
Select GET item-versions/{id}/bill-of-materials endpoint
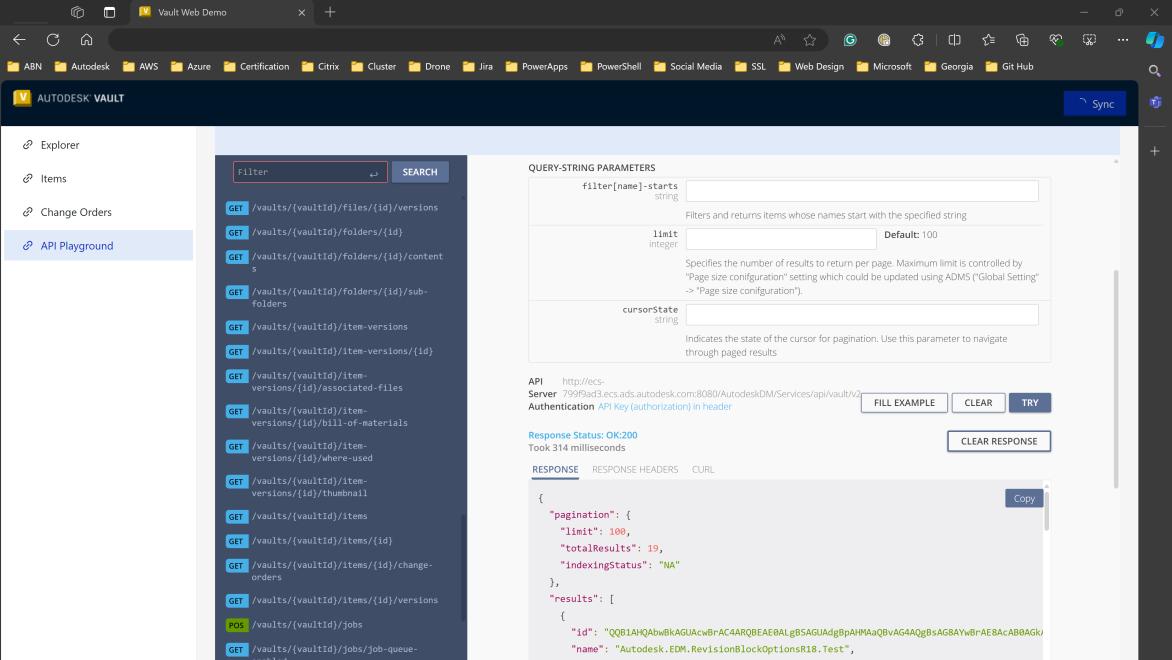click(x=339, y=417)
